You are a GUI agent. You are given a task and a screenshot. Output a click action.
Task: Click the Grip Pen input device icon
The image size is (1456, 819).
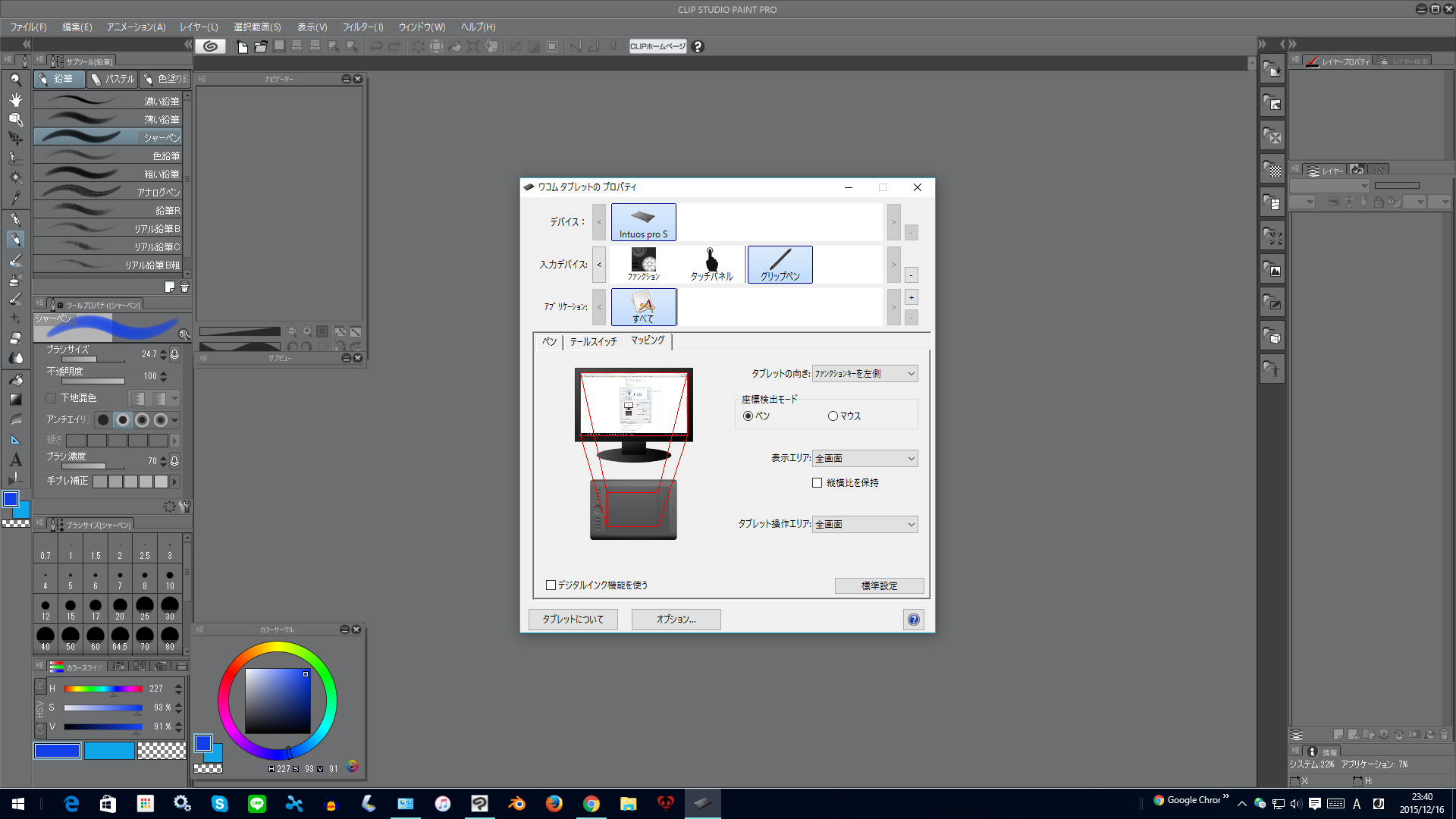pyautogui.click(x=780, y=264)
